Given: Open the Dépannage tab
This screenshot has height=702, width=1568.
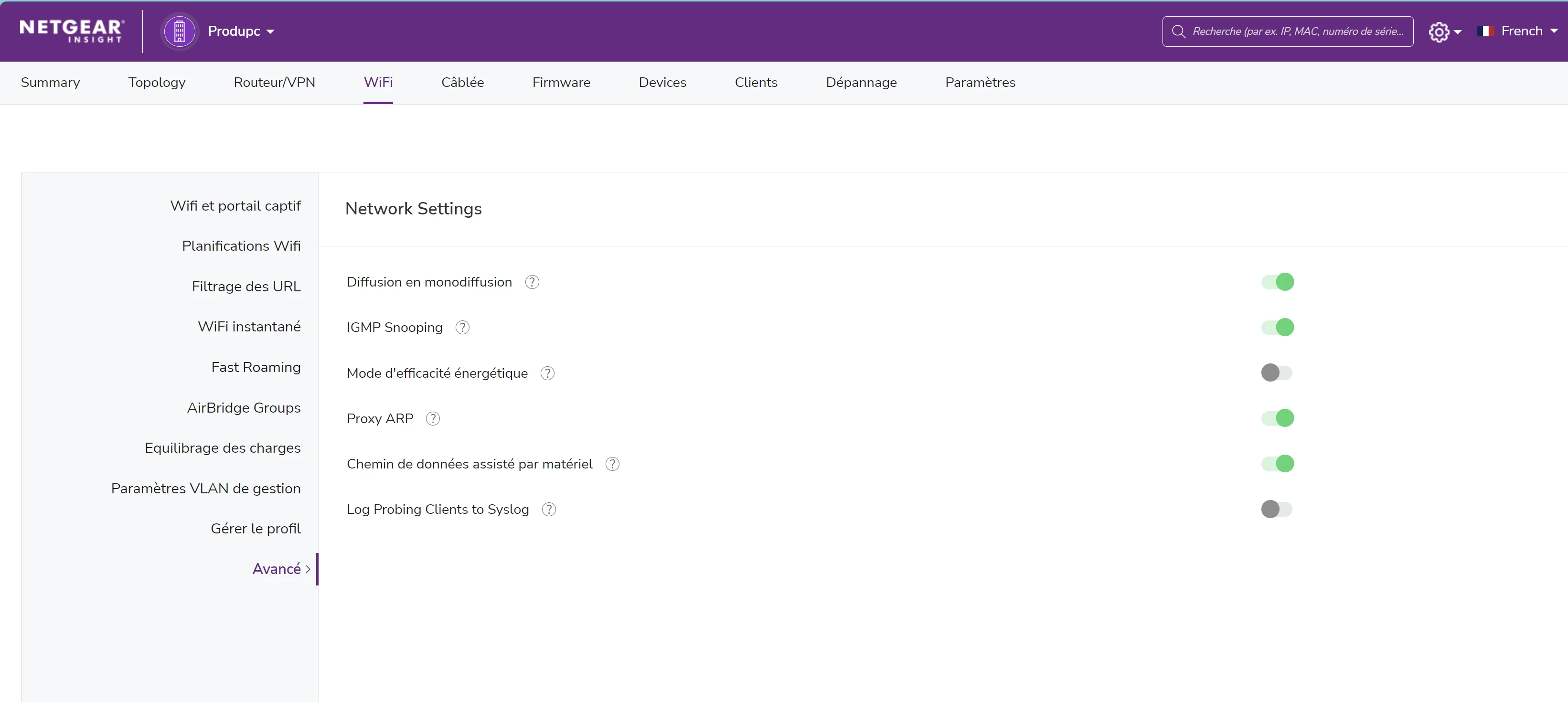Looking at the screenshot, I should tap(861, 82).
